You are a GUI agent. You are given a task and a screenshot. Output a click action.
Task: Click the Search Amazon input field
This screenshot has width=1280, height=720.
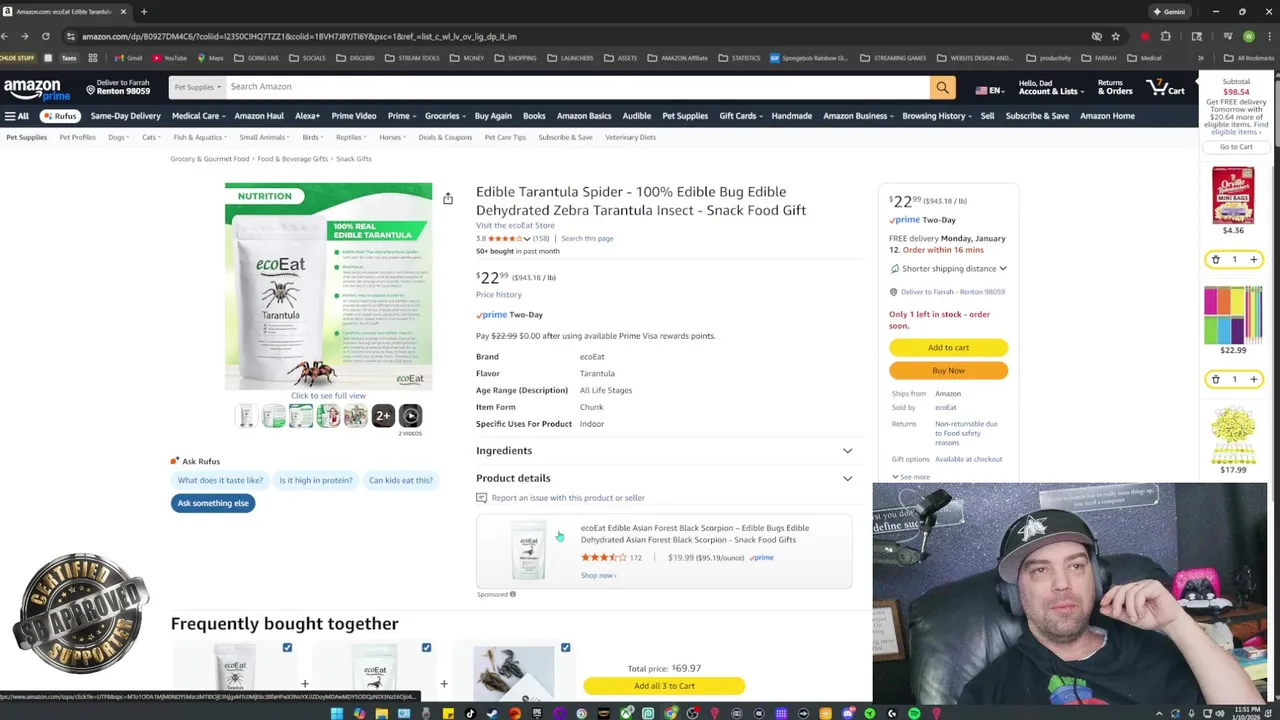pos(578,87)
